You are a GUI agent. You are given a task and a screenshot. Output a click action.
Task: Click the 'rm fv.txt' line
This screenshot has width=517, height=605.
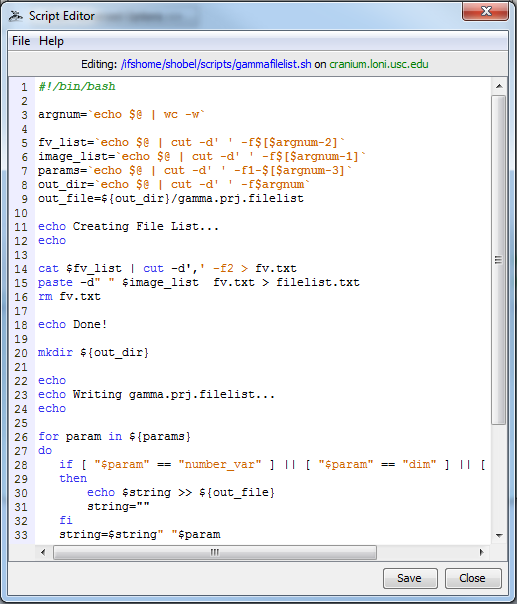point(69,297)
